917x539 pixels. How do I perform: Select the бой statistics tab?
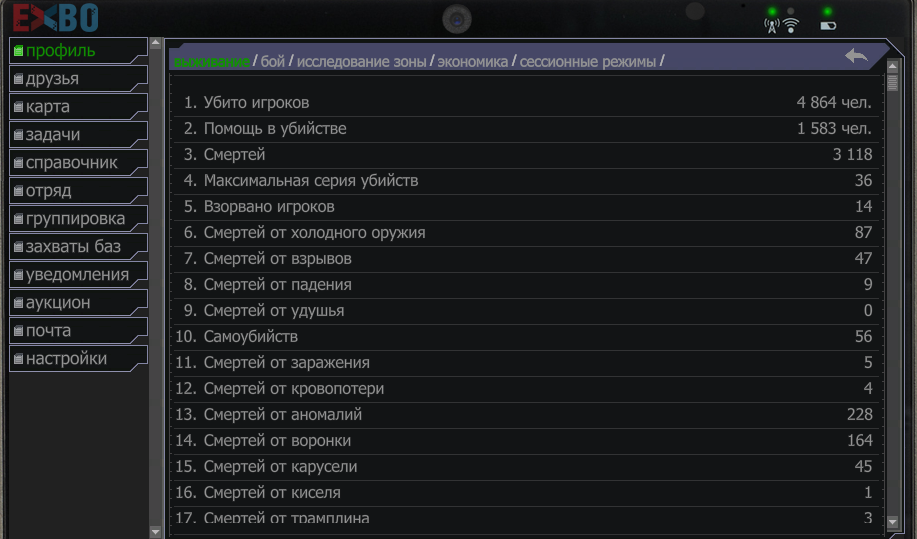273,61
